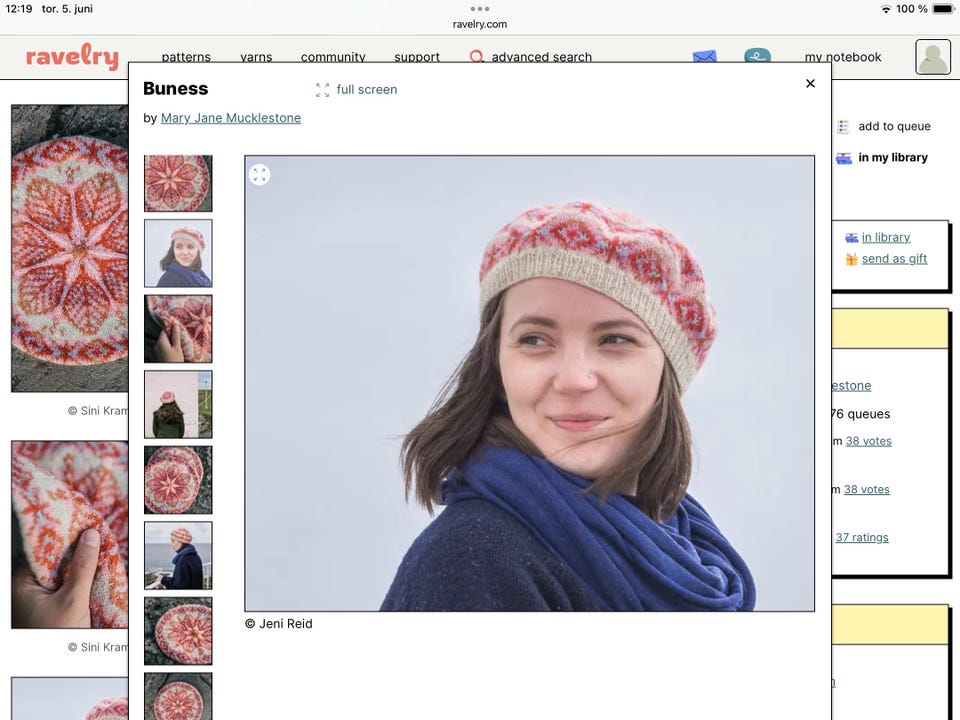Open the teal chat bubble icon
960x720 pixels.
tap(757, 56)
